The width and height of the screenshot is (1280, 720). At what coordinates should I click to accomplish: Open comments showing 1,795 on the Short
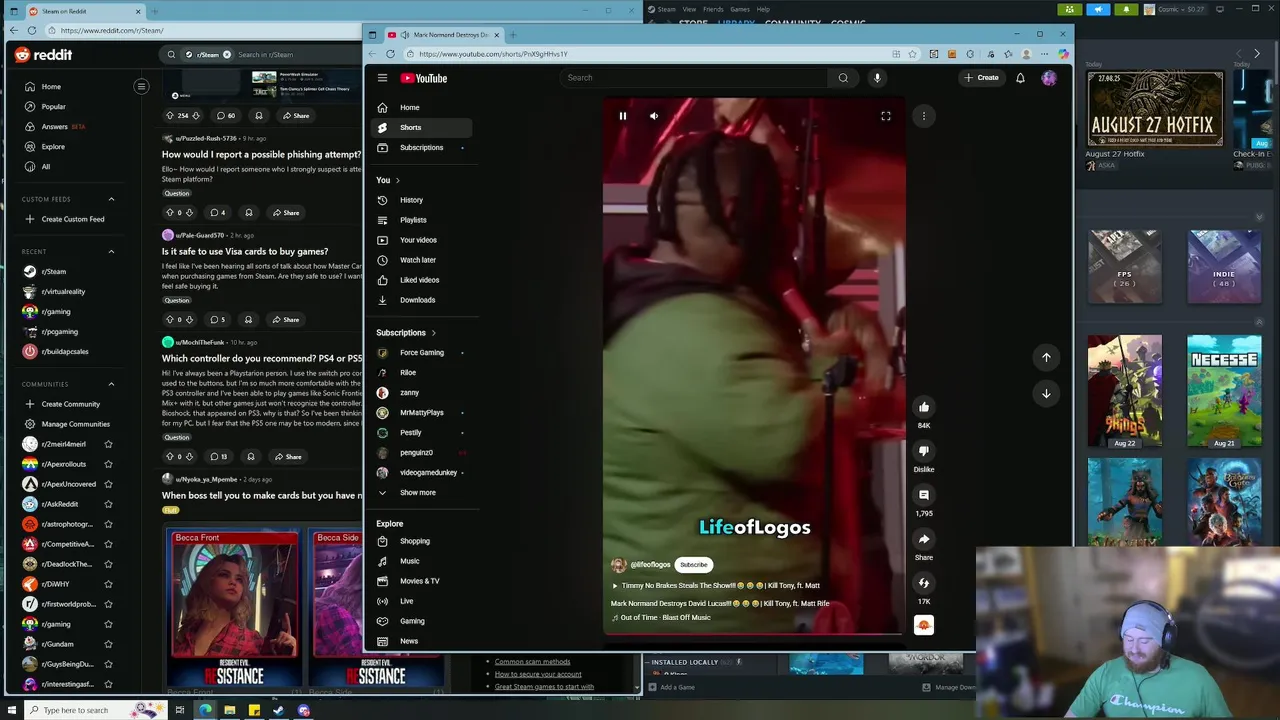(924, 495)
